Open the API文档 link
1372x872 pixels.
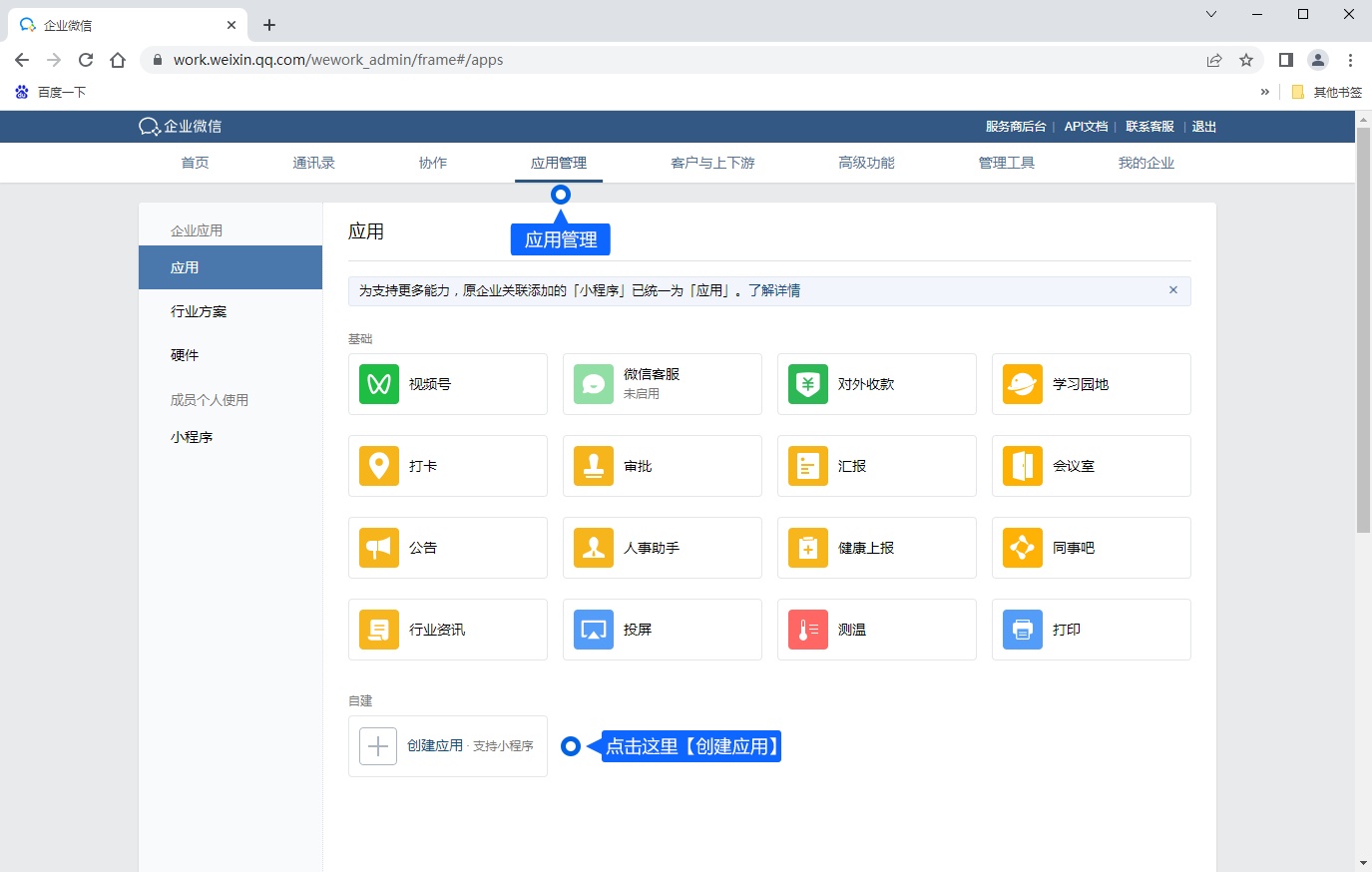[1086, 127]
